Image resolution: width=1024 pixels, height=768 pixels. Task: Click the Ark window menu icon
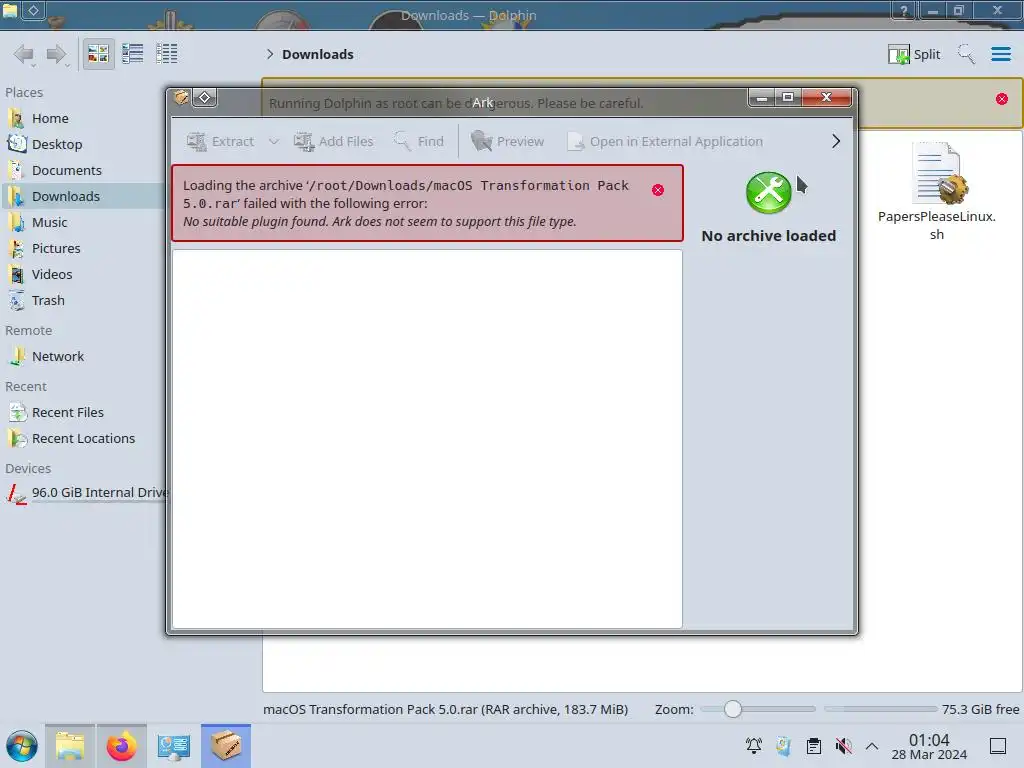pyautogui.click(x=181, y=98)
